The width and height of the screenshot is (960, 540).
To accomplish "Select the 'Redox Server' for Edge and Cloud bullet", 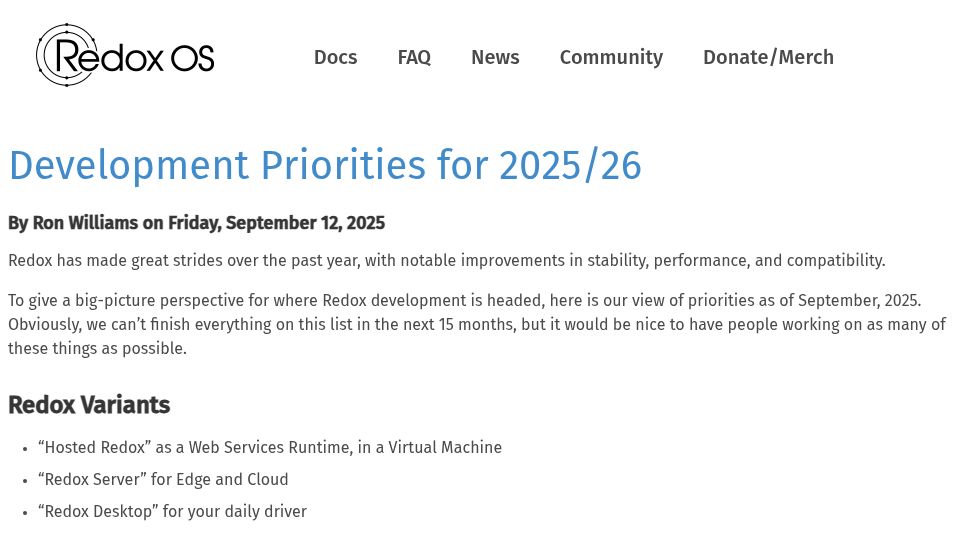I will (x=163, y=479).
